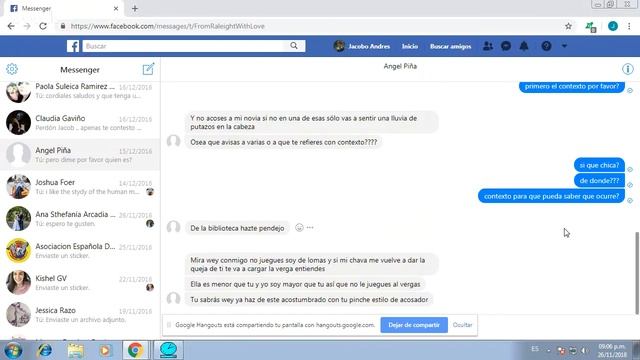This screenshot has width=640, height=360.
Task: Click Claudia Gaviño profile picture
Action: [18, 122]
